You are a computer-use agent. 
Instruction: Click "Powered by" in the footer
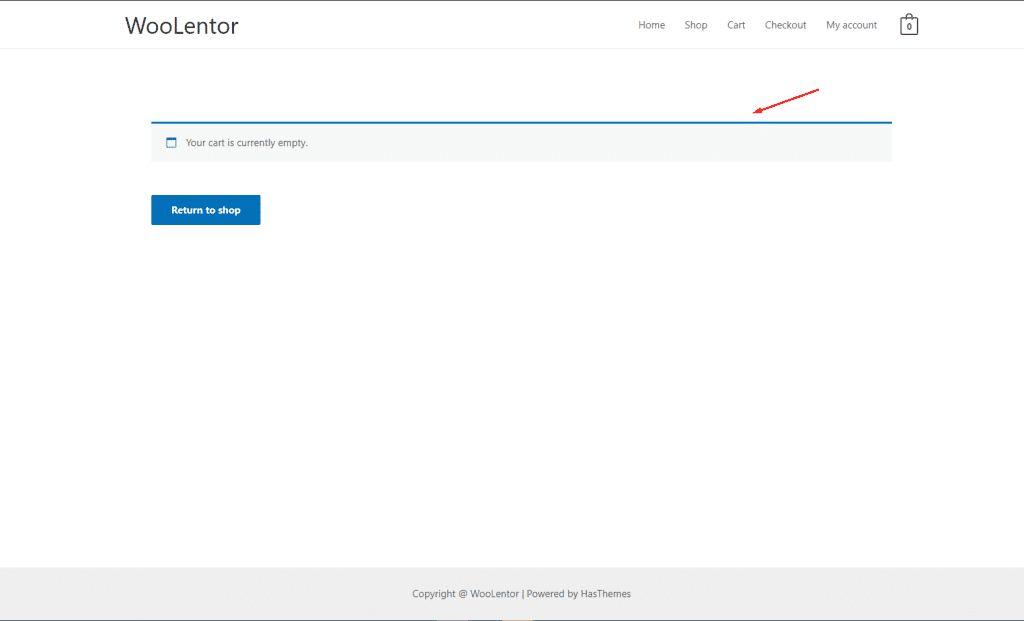(552, 594)
